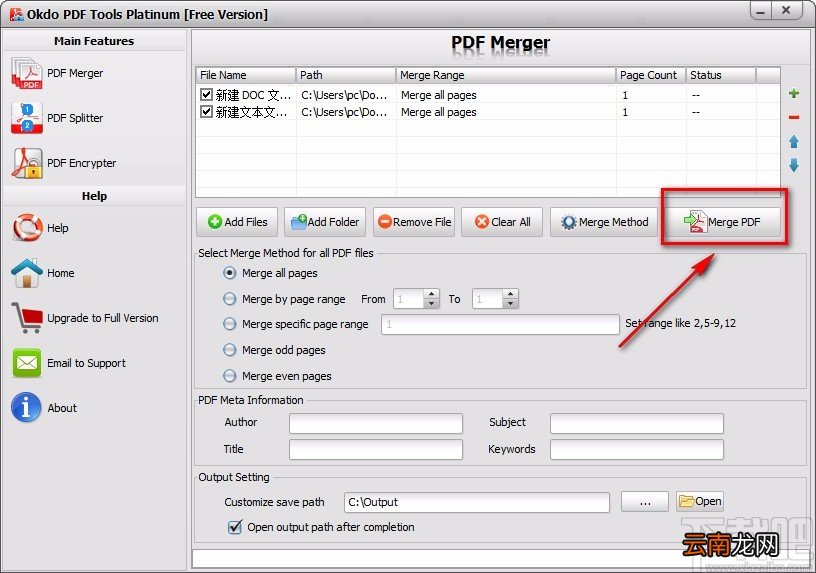Select Merge specific page range radio button
Image resolution: width=816 pixels, height=573 pixels.
pos(230,324)
